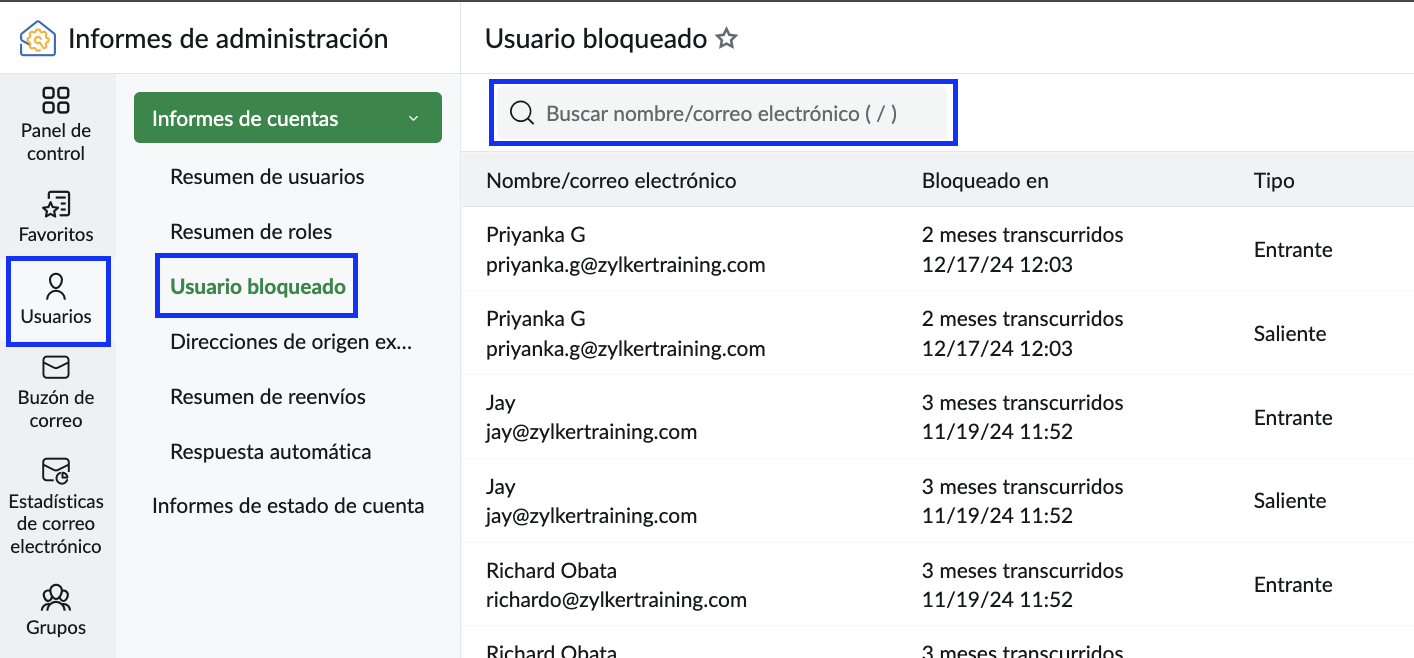Click the Nombre/correo electrónico column header

click(x=611, y=181)
